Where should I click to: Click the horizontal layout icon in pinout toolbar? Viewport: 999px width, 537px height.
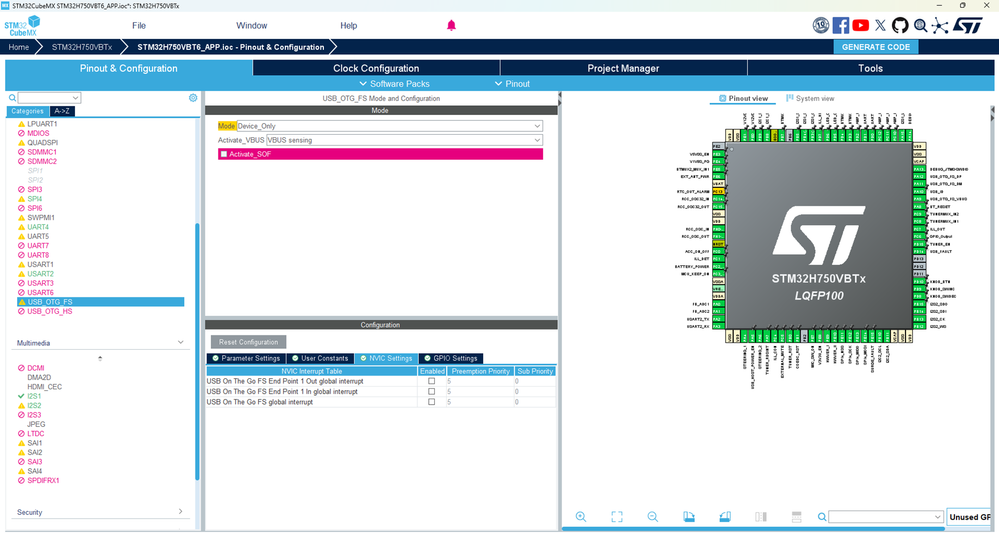pyautogui.click(x=796, y=517)
